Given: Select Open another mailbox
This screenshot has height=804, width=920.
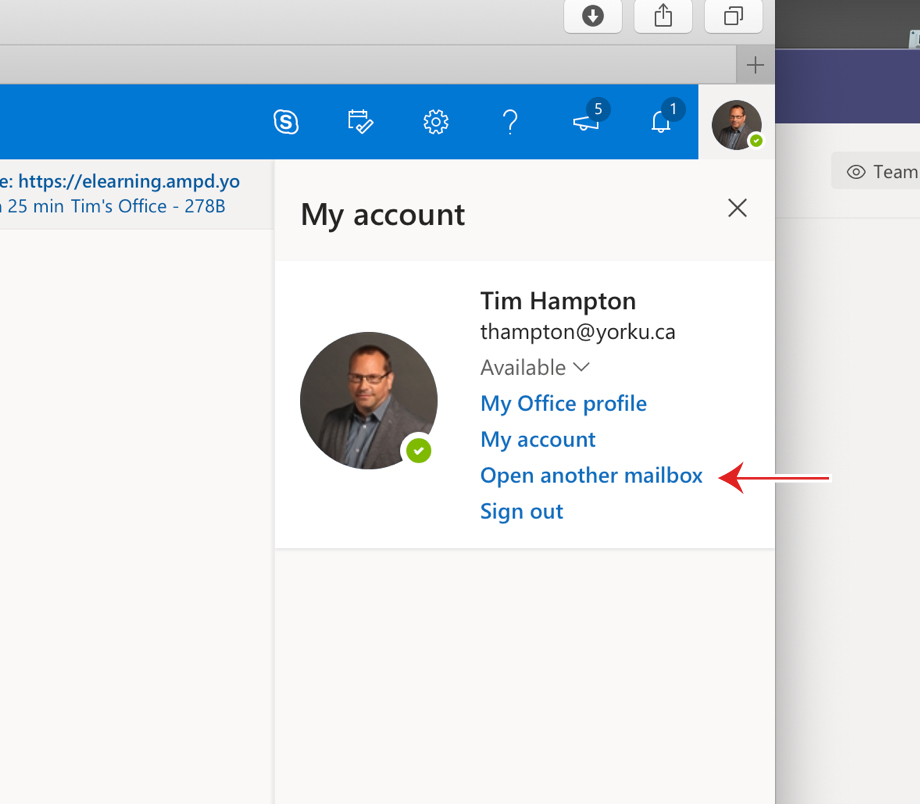Looking at the screenshot, I should coord(591,475).
